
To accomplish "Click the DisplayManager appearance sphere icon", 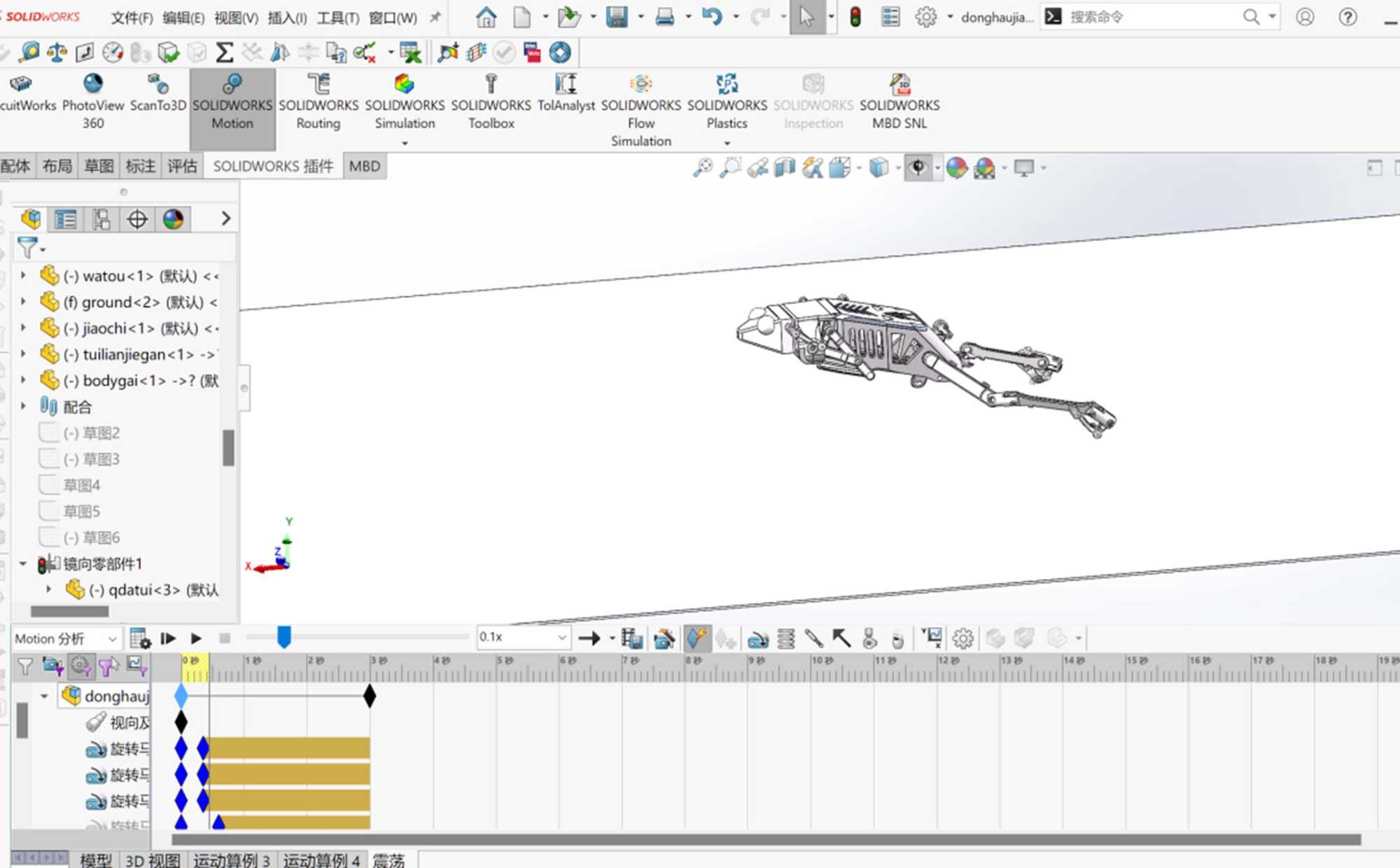I will click(173, 220).
